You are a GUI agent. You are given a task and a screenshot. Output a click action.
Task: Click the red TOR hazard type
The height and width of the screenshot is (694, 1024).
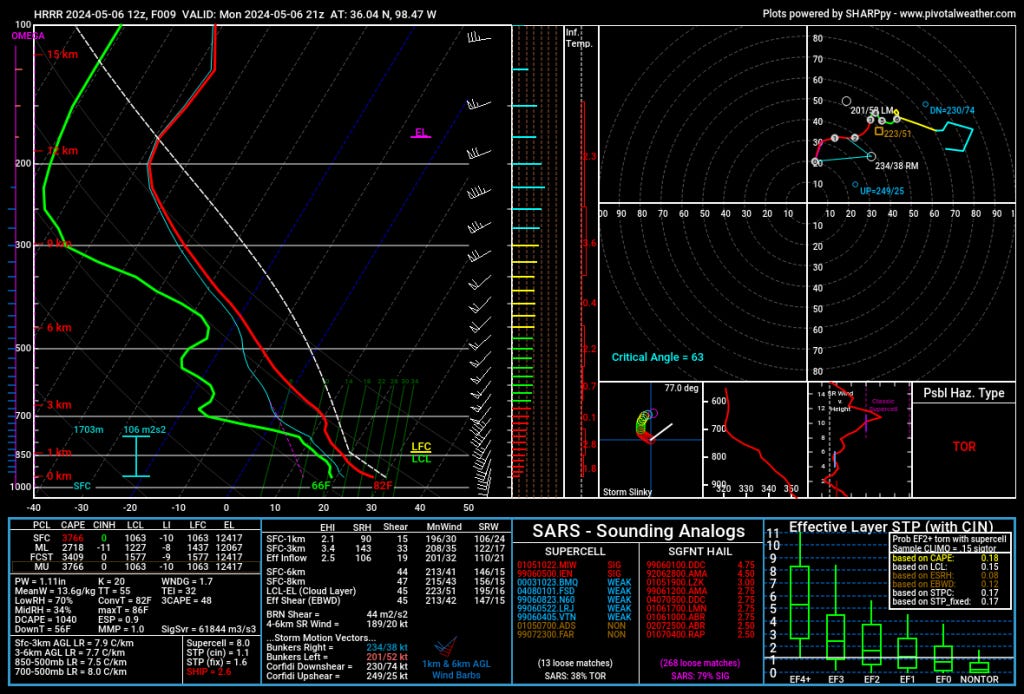964,447
